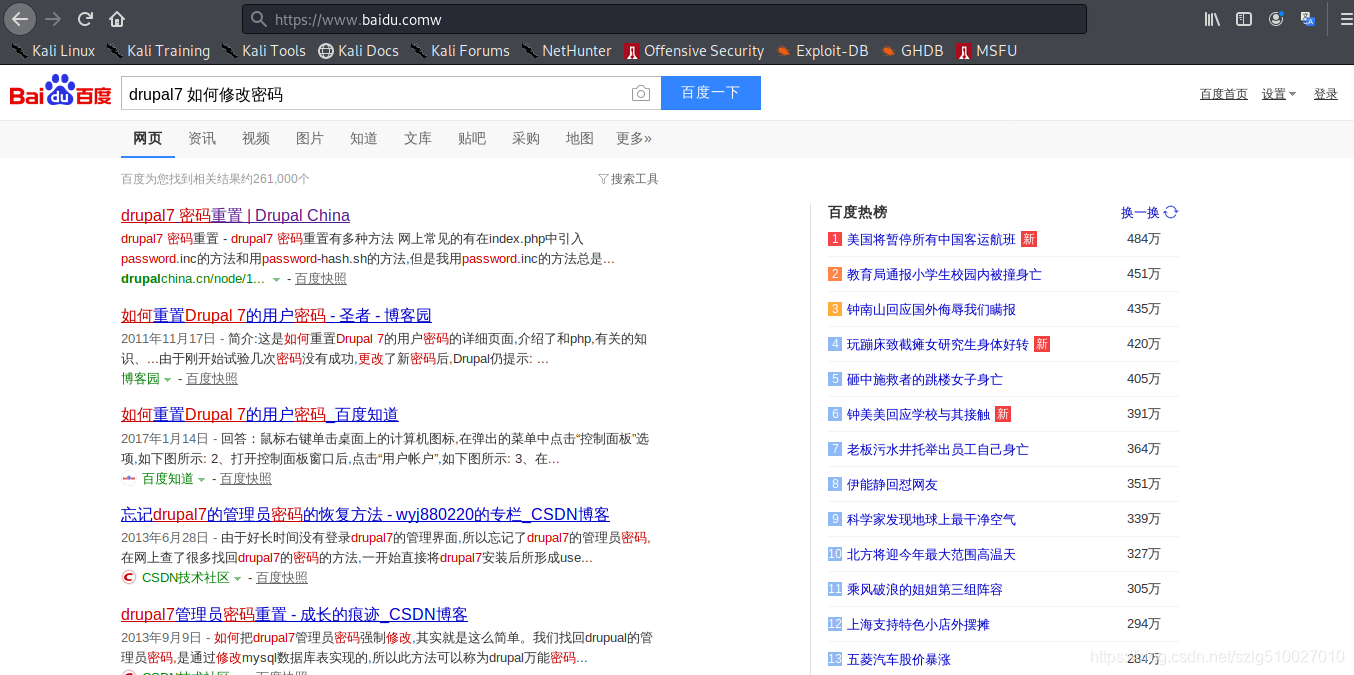Open the GHDB bookmark
Image resolution: width=1354 pixels, height=675 pixels.
tap(912, 51)
